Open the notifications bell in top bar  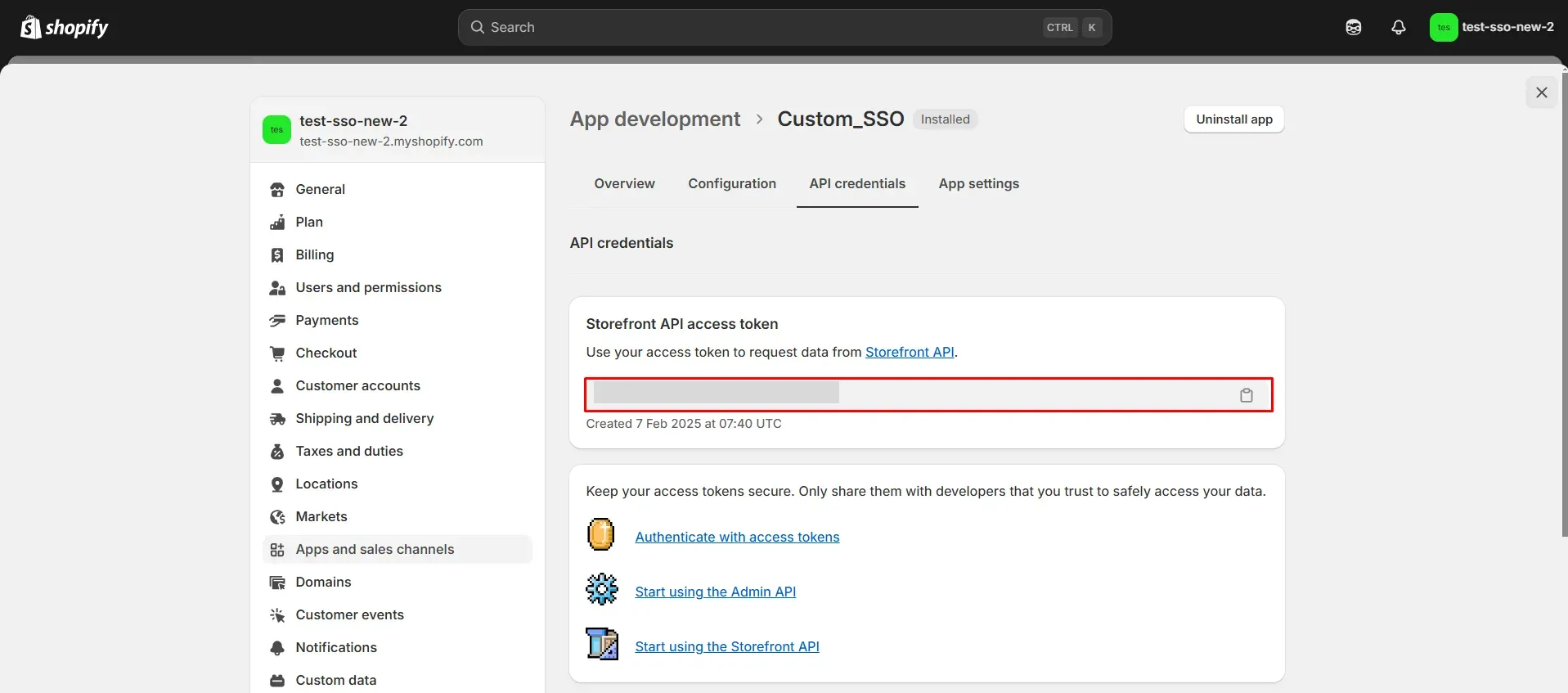(x=1399, y=27)
